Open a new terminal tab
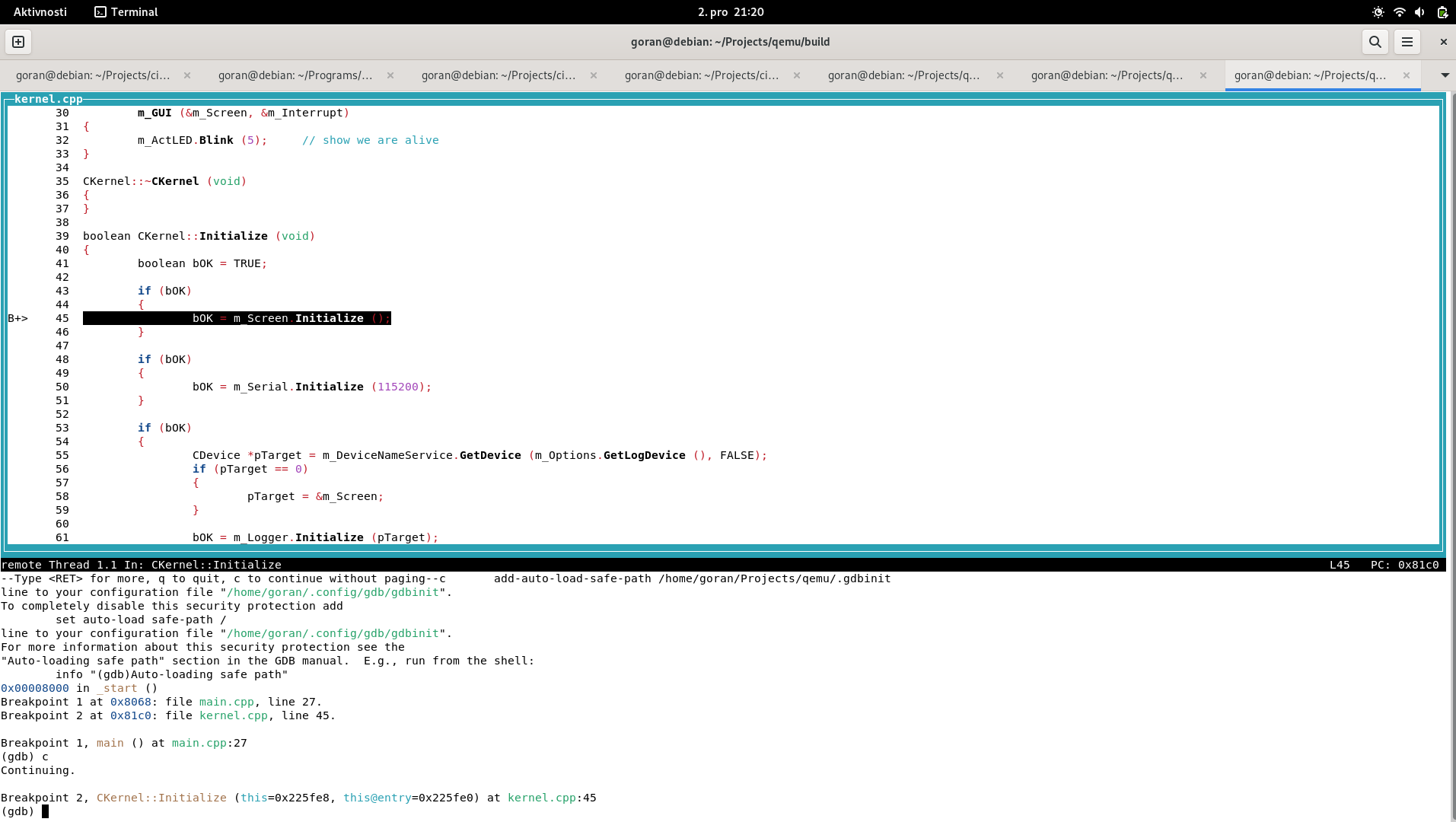The height and width of the screenshot is (822, 1456). tap(18, 42)
